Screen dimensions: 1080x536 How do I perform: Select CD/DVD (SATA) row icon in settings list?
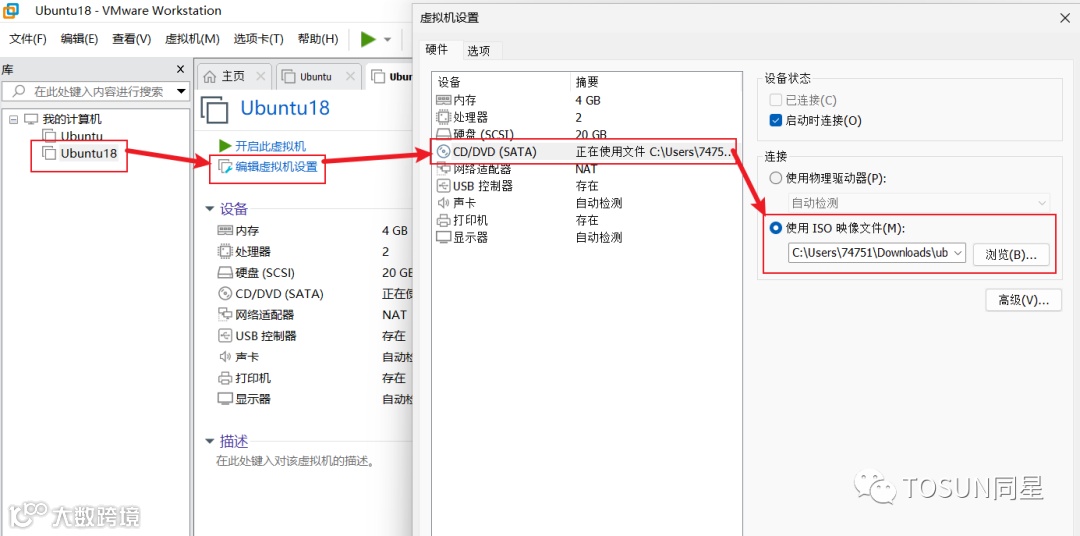[x=443, y=152]
